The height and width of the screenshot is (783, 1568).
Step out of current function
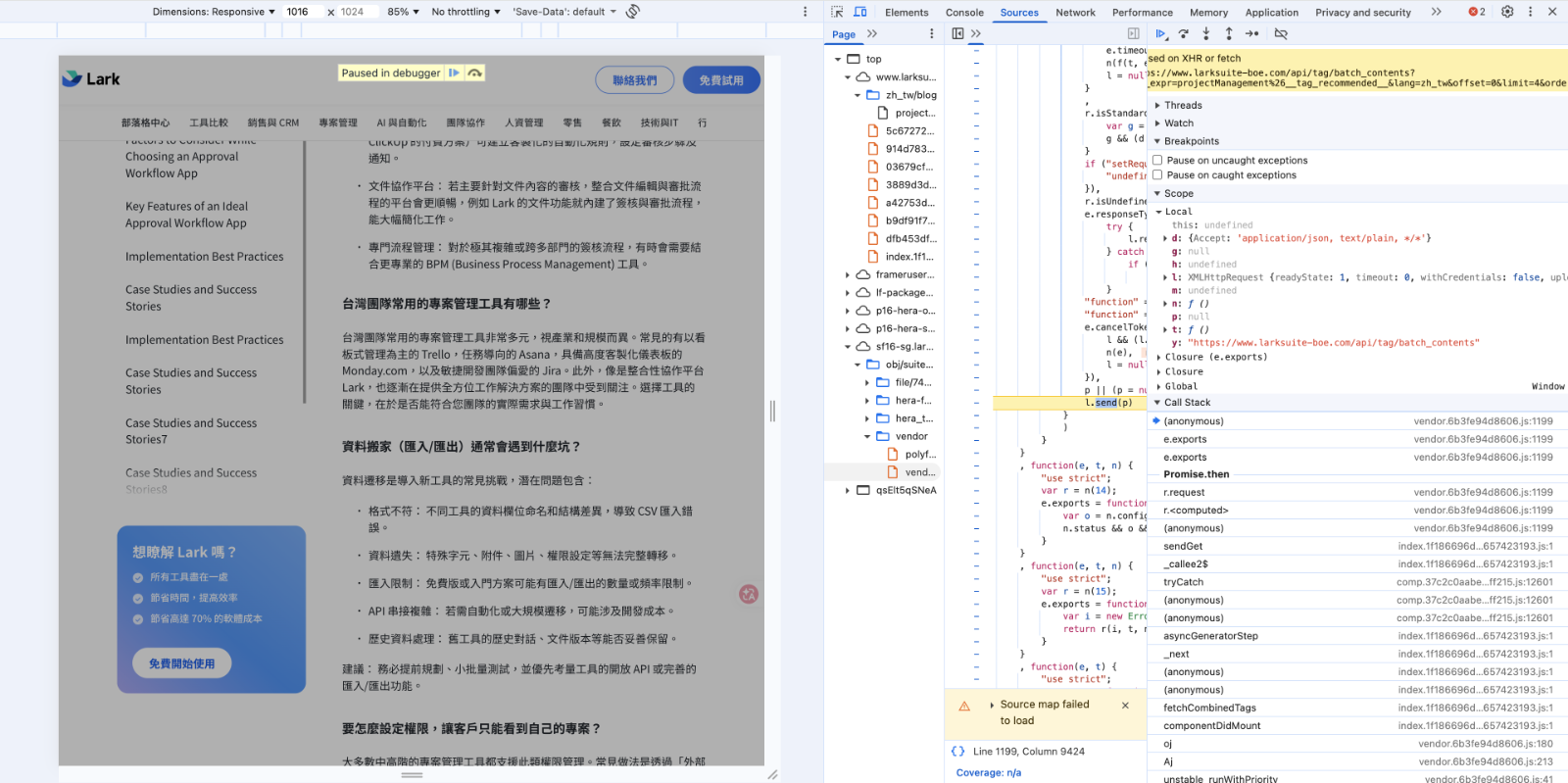click(x=1229, y=33)
